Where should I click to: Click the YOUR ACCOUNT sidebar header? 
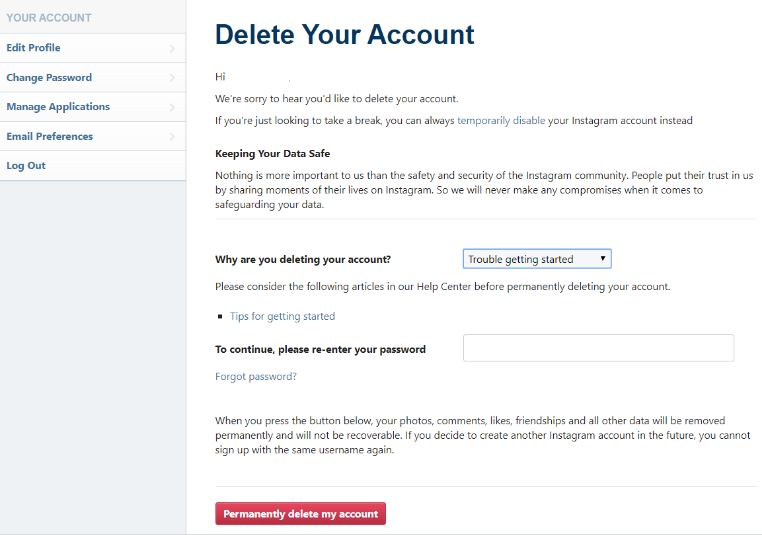(49, 18)
